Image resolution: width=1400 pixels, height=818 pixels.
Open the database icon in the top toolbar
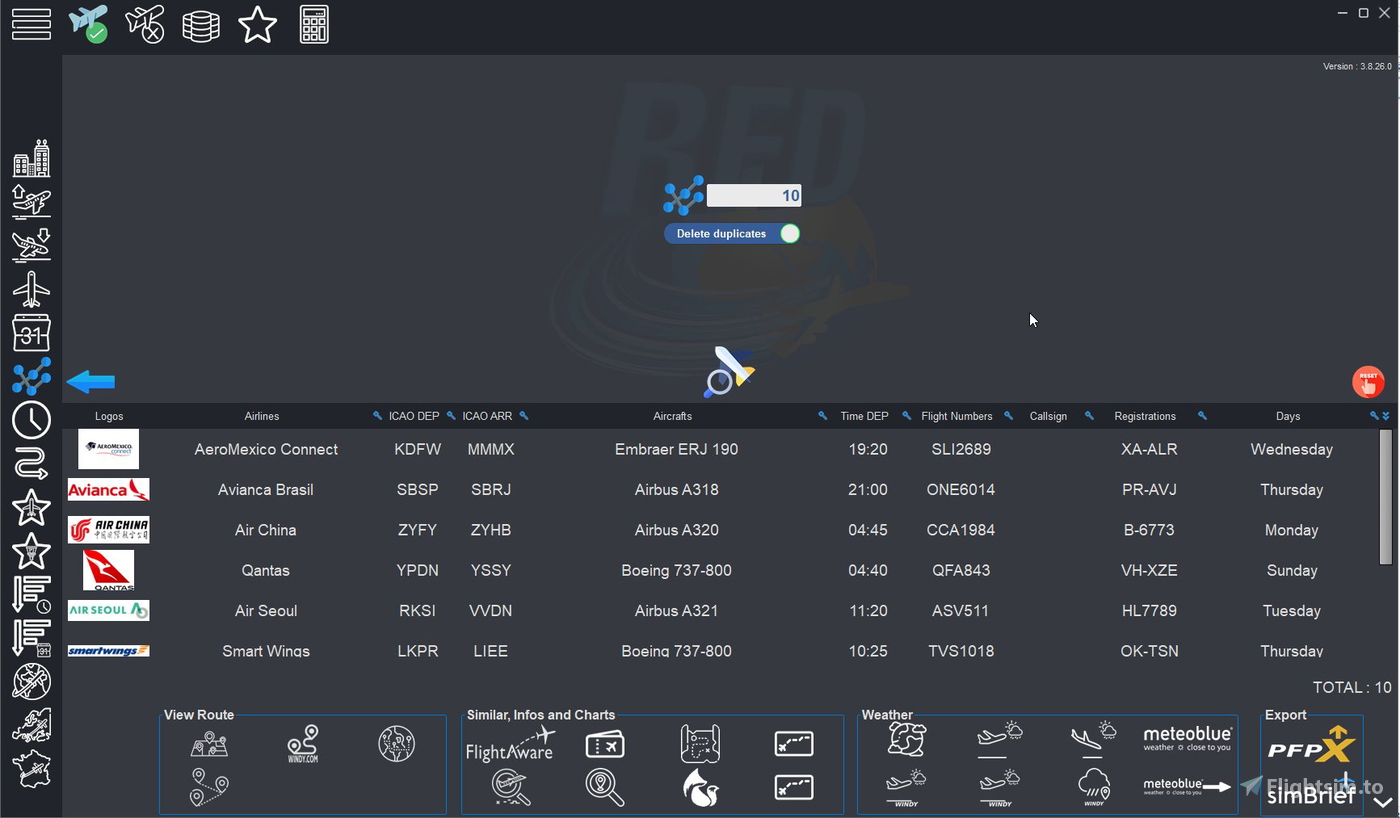(x=201, y=24)
